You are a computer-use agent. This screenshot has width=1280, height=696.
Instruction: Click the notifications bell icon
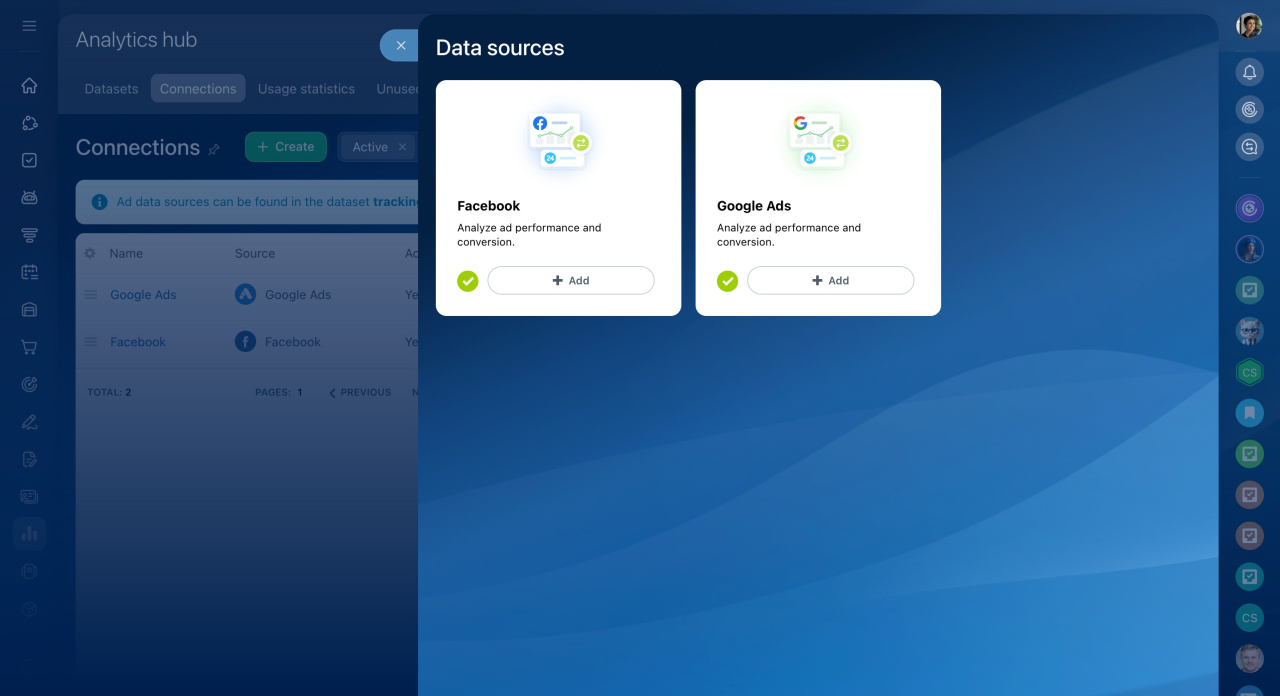click(x=1249, y=72)
